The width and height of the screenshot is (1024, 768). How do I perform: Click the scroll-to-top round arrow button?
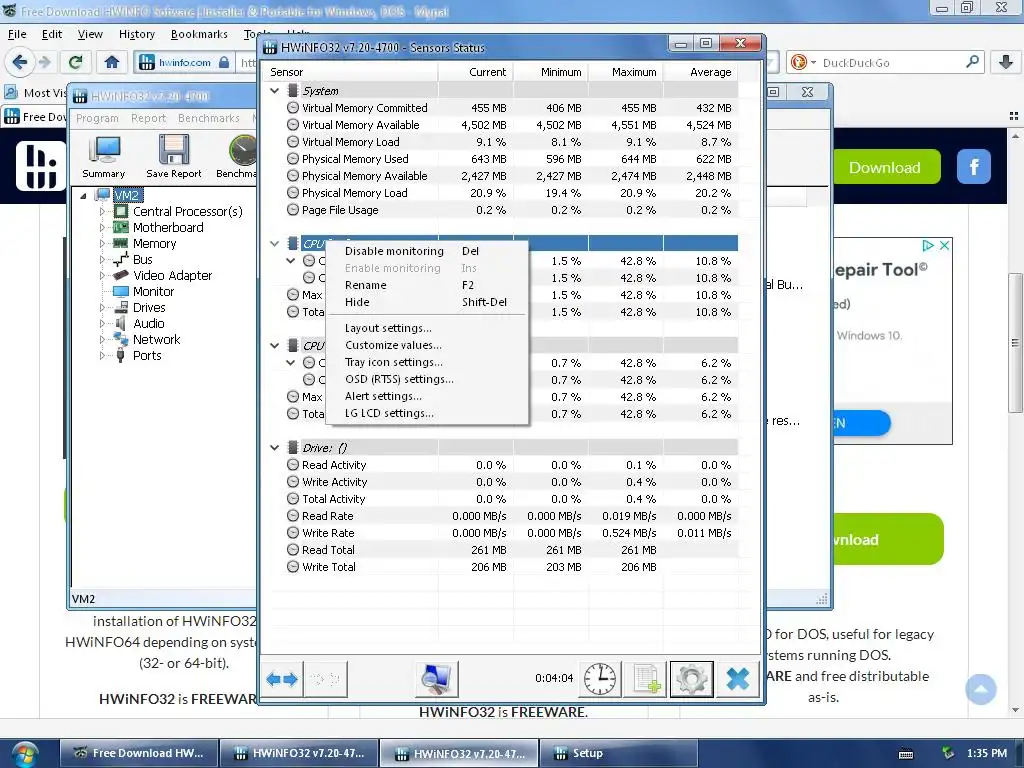[981, 689]
